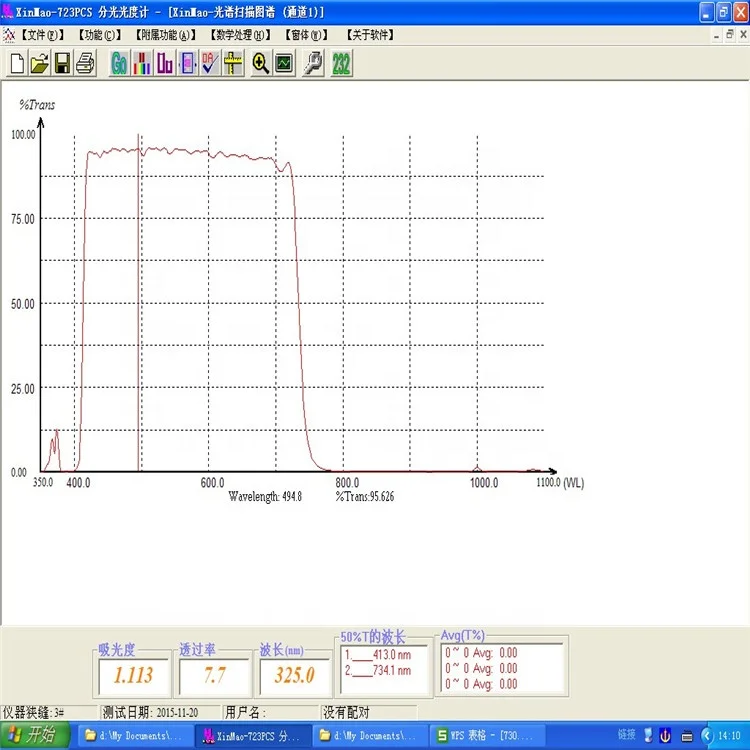Click the 吸光度 value field showing 1.113
750x750 pixels.
132,676
